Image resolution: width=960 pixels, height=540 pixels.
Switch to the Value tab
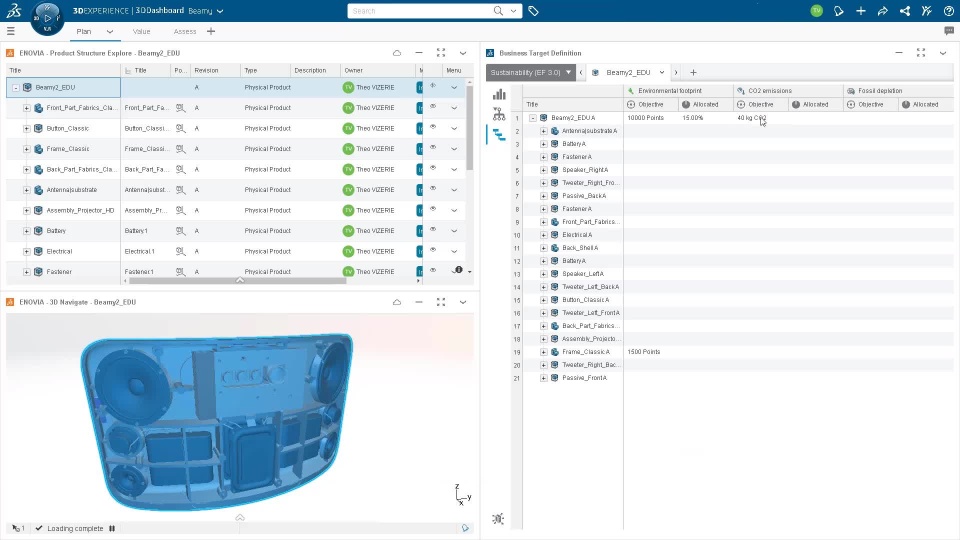[x=141, y=31]
